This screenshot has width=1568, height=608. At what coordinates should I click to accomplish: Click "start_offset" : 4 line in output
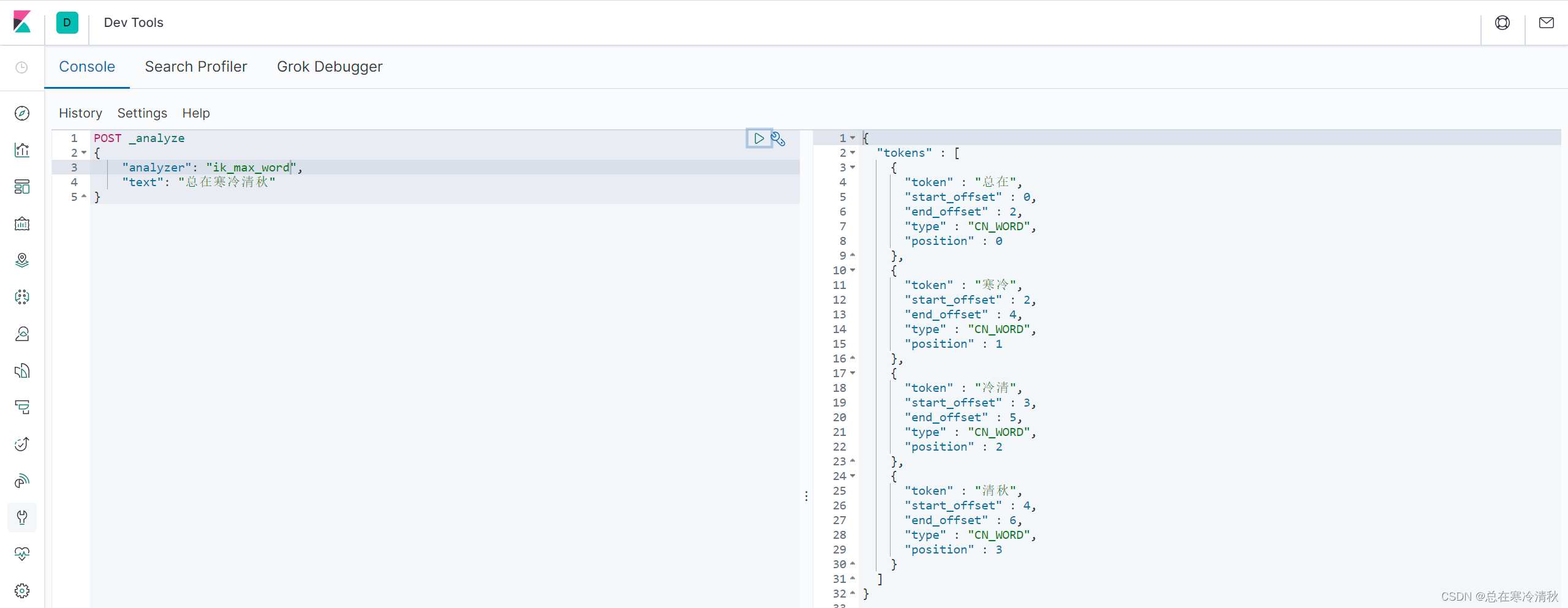pyautogui.click(x=971, y=505)
